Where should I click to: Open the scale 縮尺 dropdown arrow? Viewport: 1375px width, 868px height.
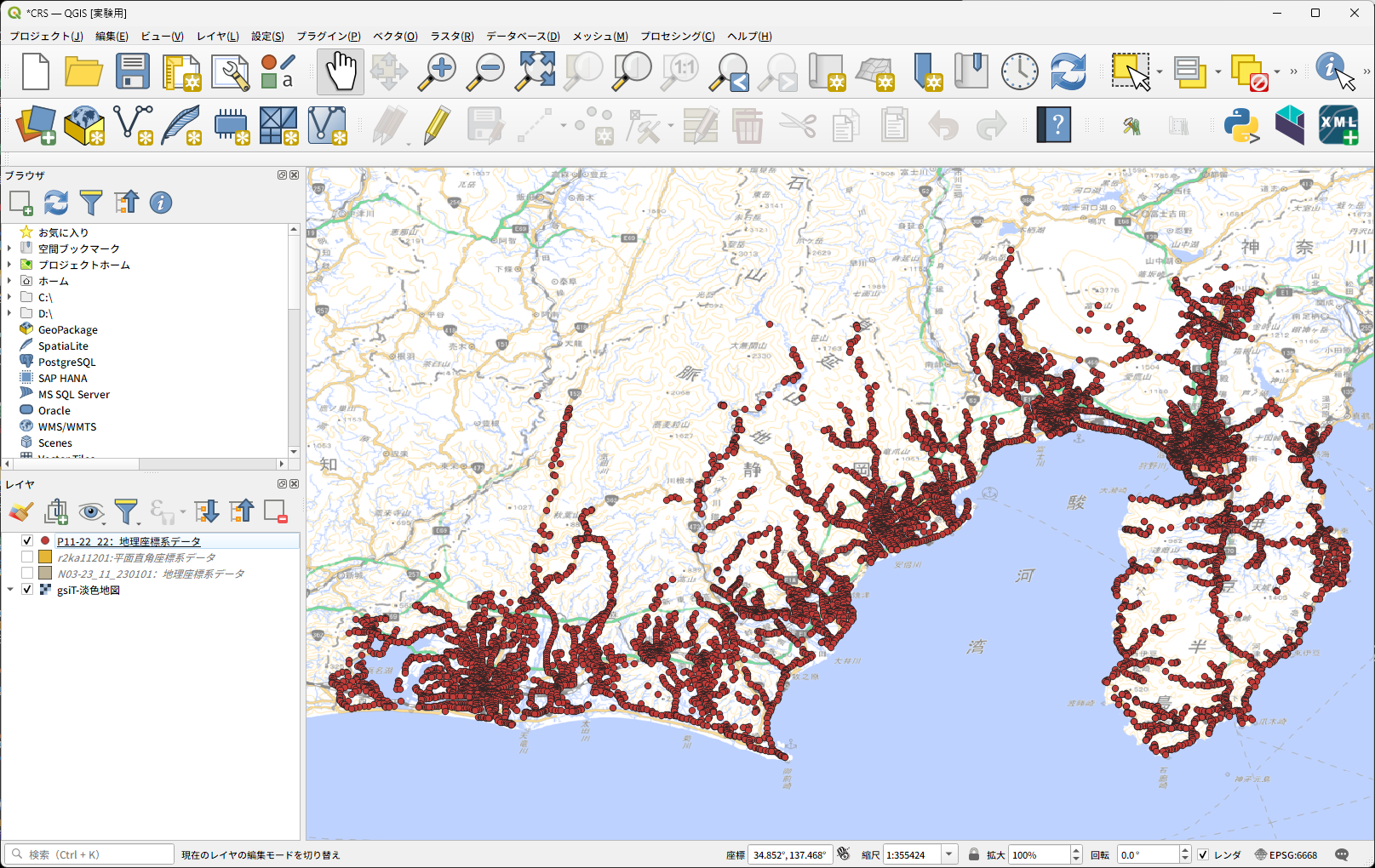949,854
